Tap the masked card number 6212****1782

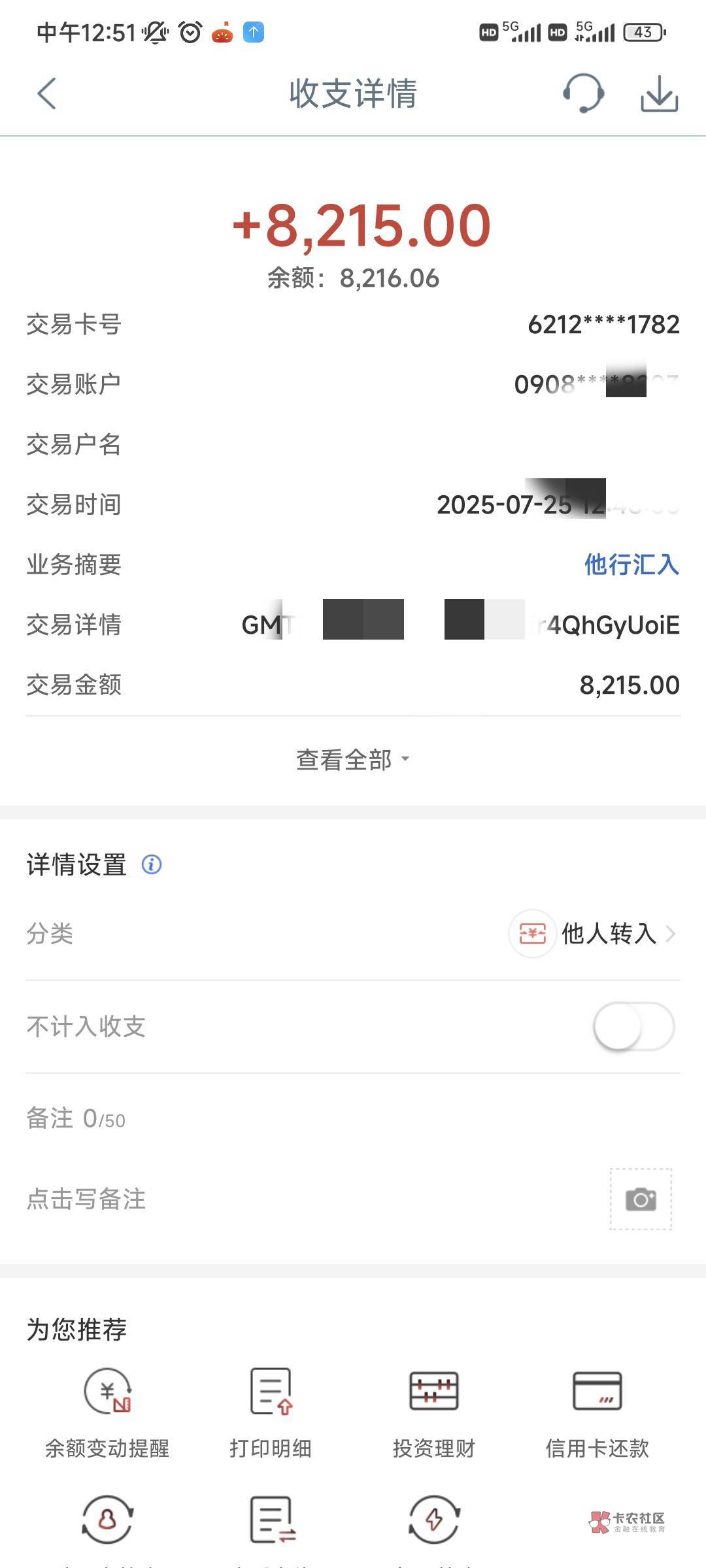603,324
